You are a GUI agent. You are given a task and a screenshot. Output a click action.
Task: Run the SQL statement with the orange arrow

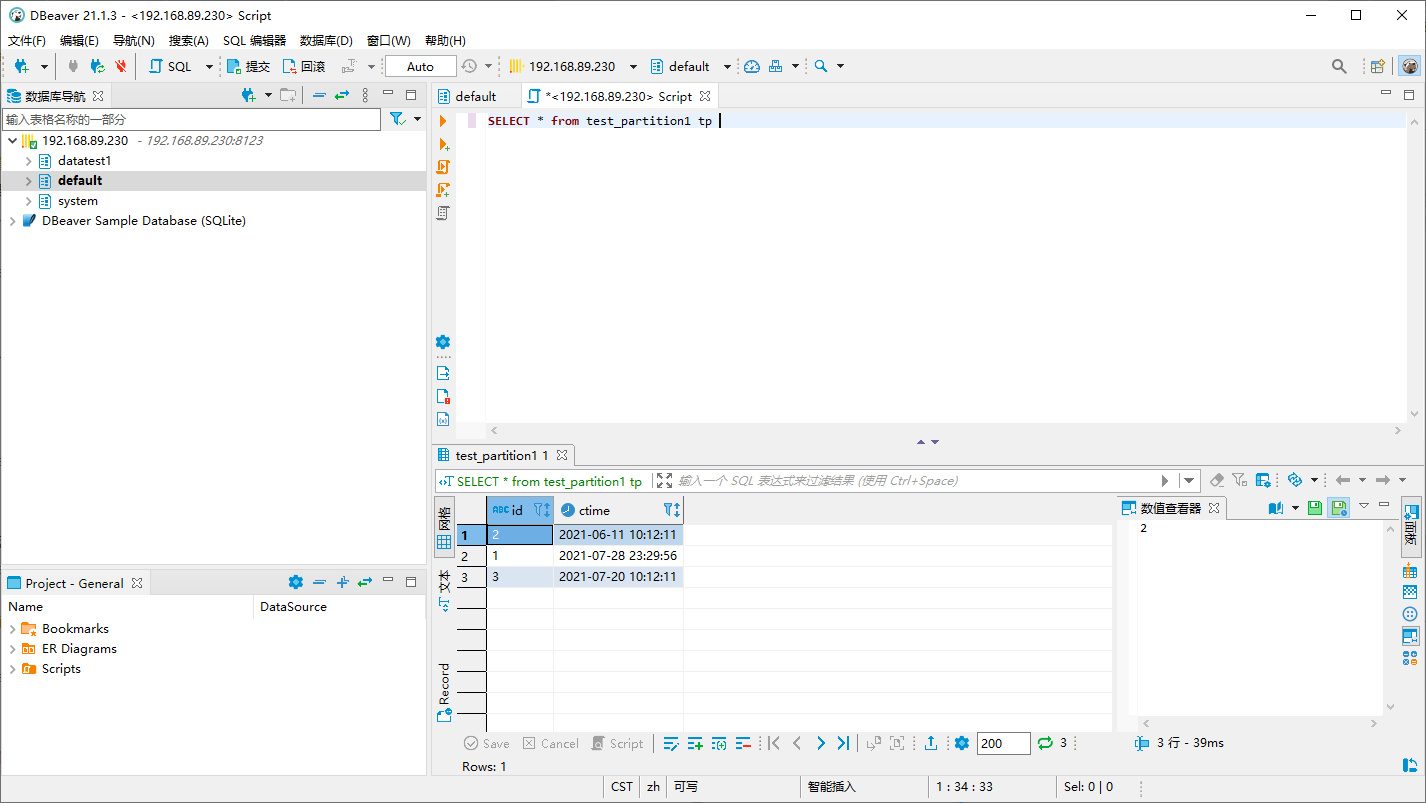(443, 120)
